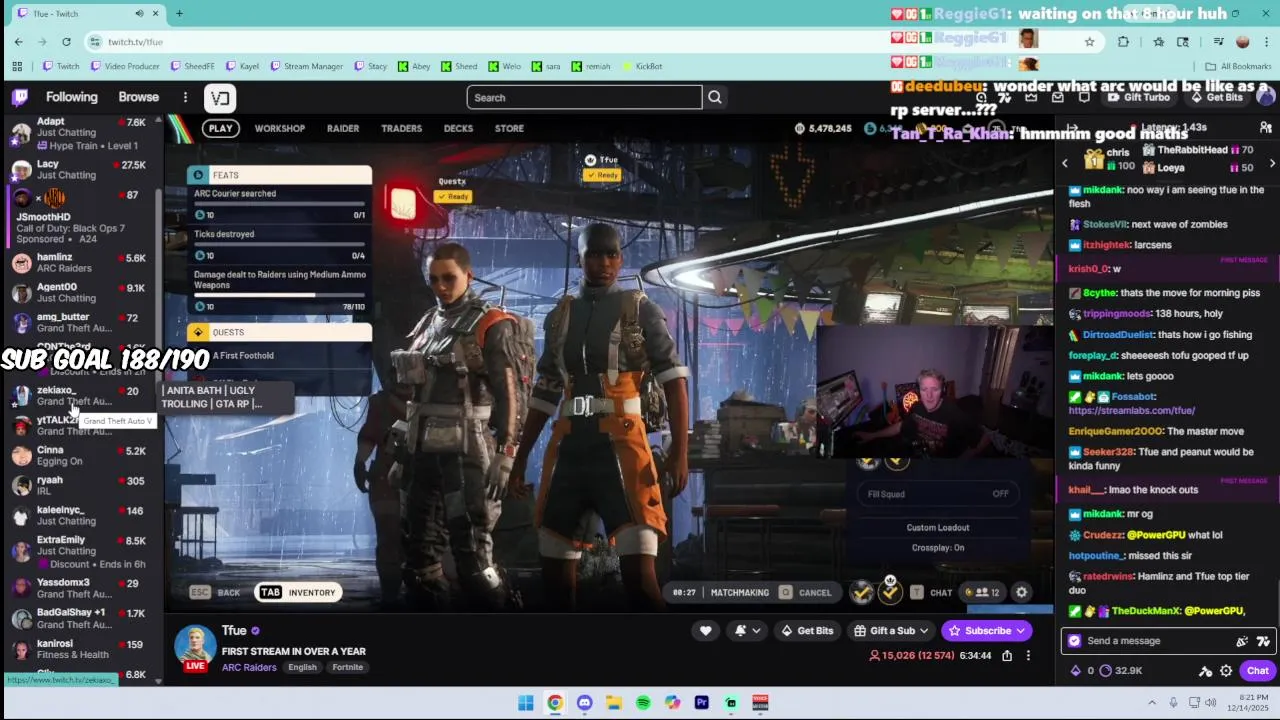The width and height of the screenshot is (1280, 720).
Task: Open Spotify from the taskbar
Action: point(643,703)
